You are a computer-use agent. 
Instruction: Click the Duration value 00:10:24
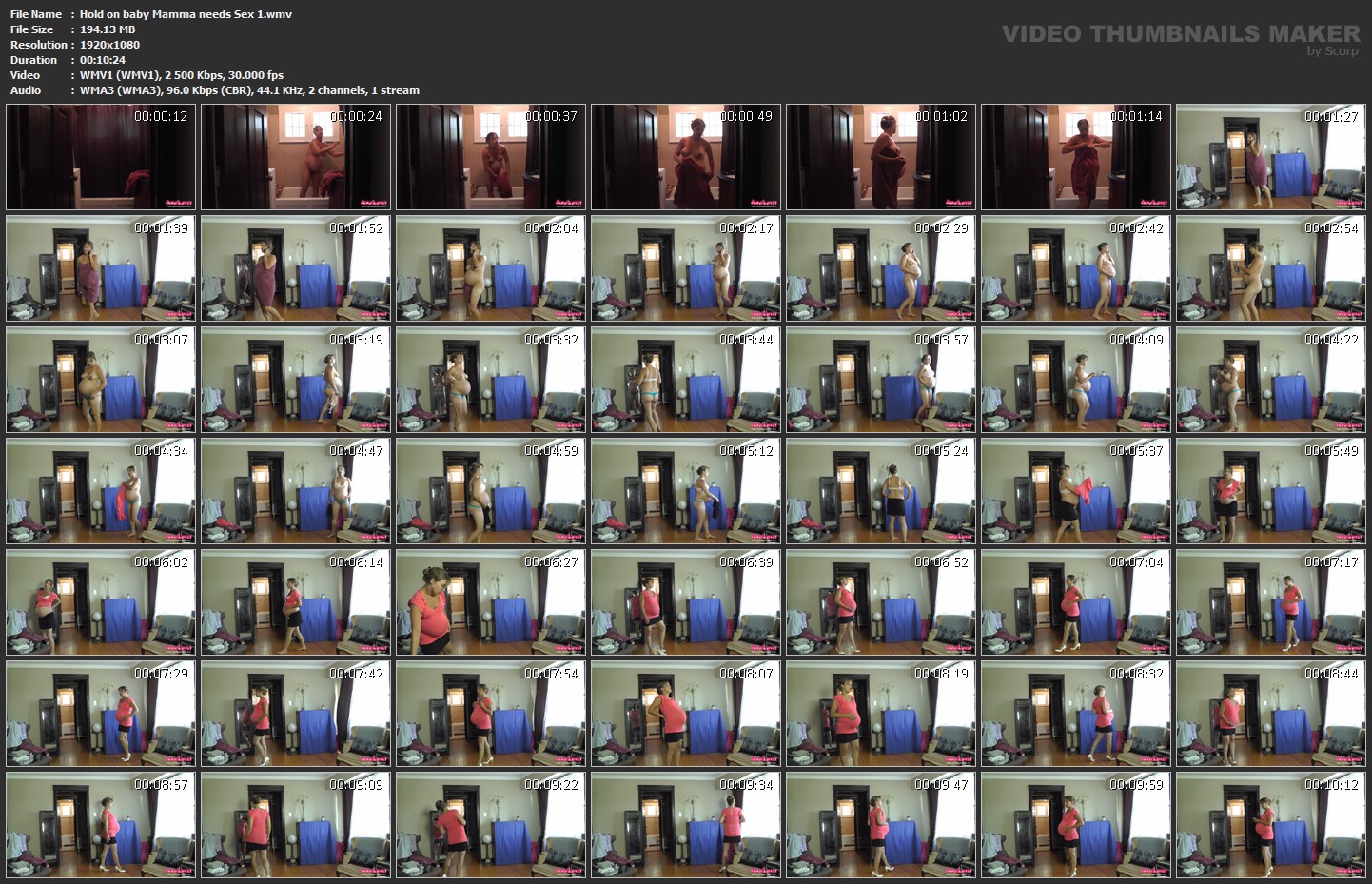coord(103,60)
